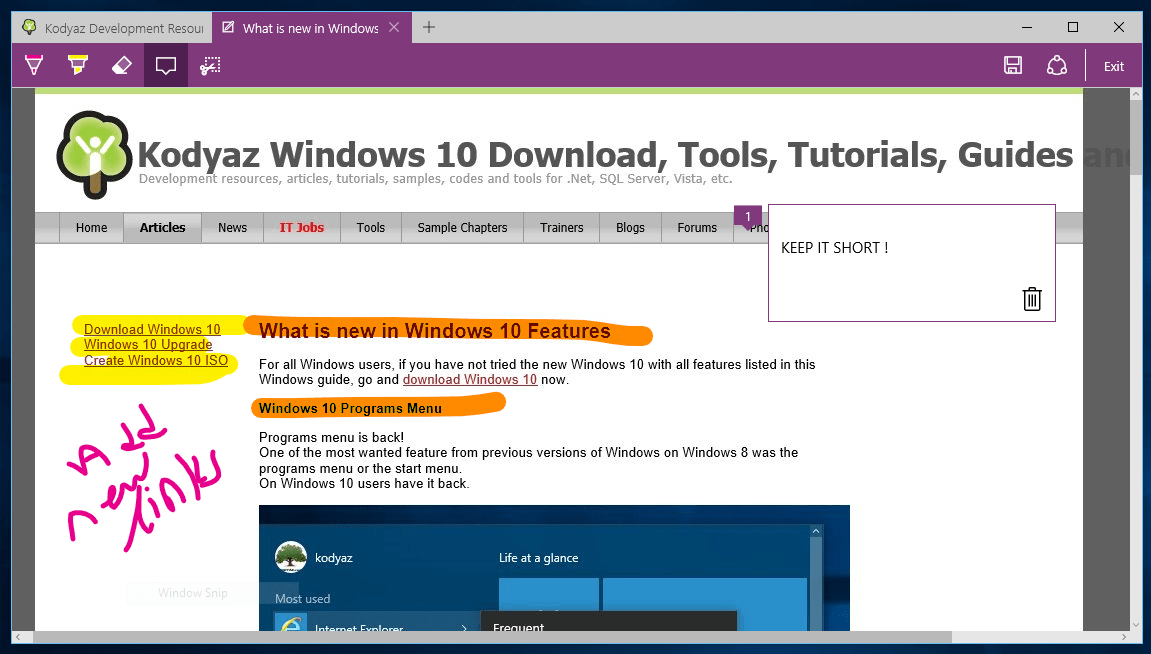The height and width of the screenshot is (654, 1151).
Task: Close the What is new in Windows tab
Action: point(394,27)
